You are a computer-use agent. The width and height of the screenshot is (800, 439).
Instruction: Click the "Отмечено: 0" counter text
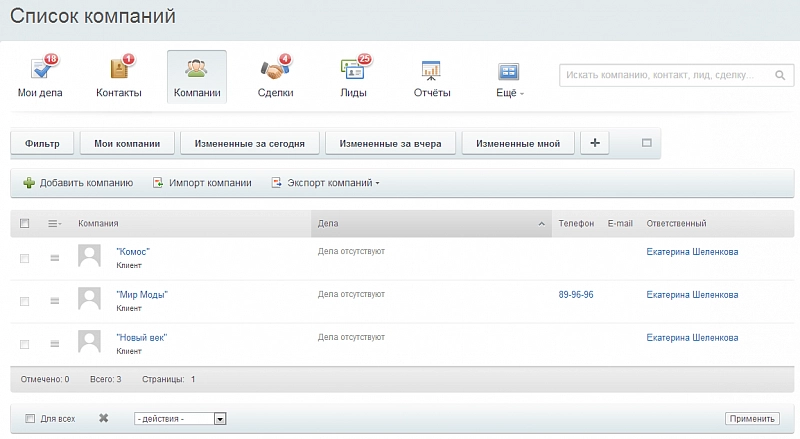point(45,379)
